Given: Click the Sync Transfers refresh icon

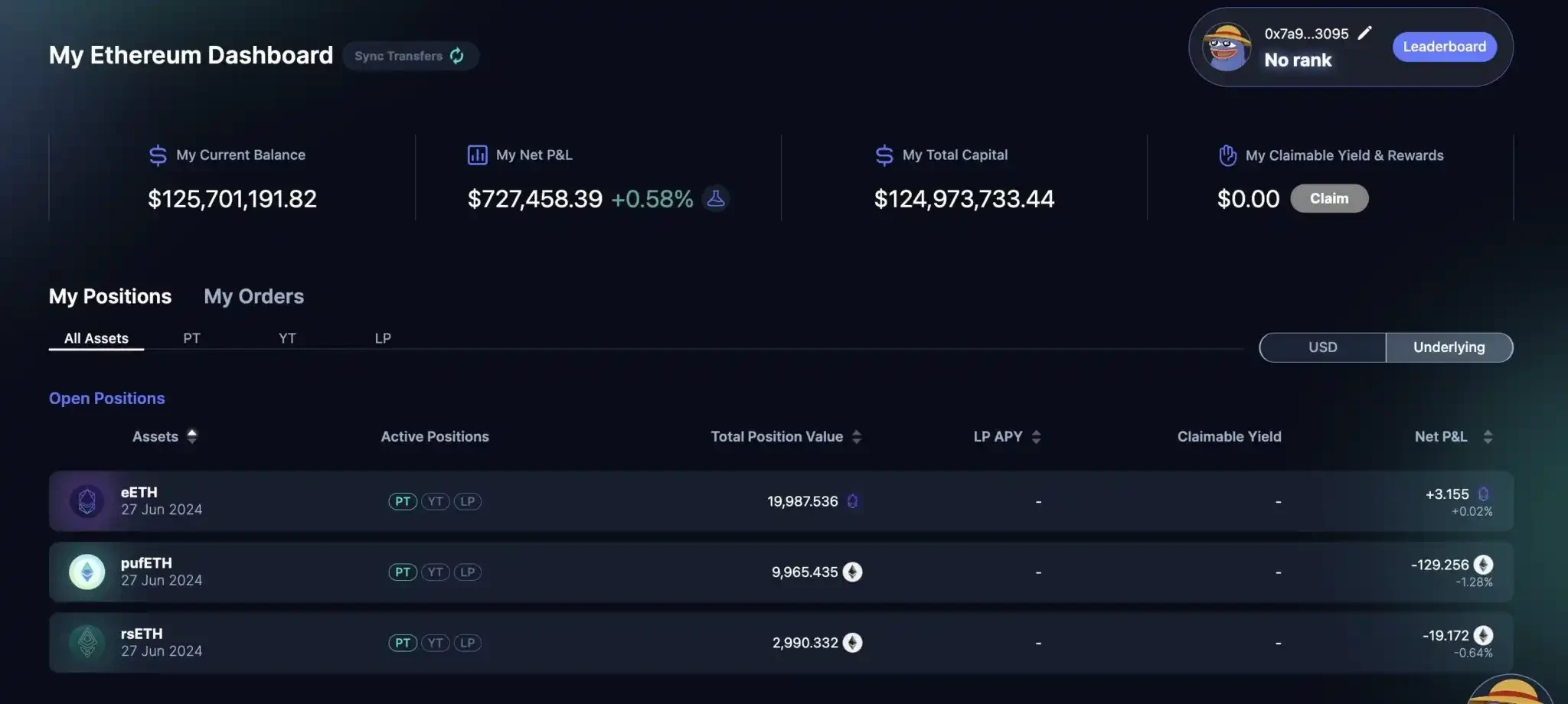Looking at the screenshot, I should [457, 56].
